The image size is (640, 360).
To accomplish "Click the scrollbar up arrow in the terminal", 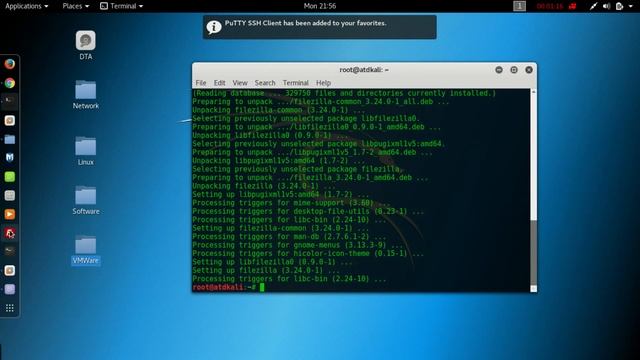I will click(x=533, y=92).
